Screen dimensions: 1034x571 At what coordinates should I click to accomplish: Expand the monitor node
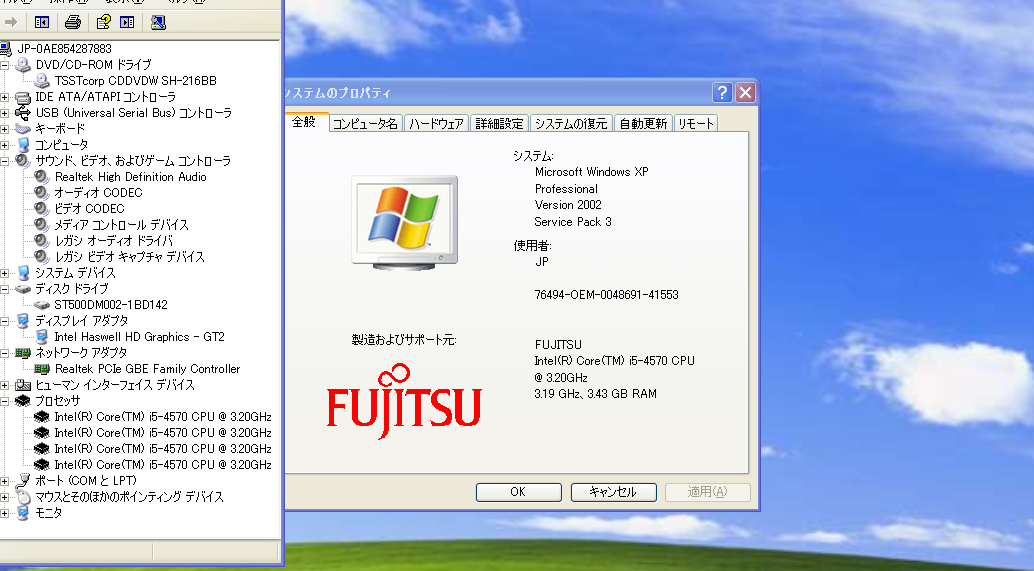click(5, 513)
